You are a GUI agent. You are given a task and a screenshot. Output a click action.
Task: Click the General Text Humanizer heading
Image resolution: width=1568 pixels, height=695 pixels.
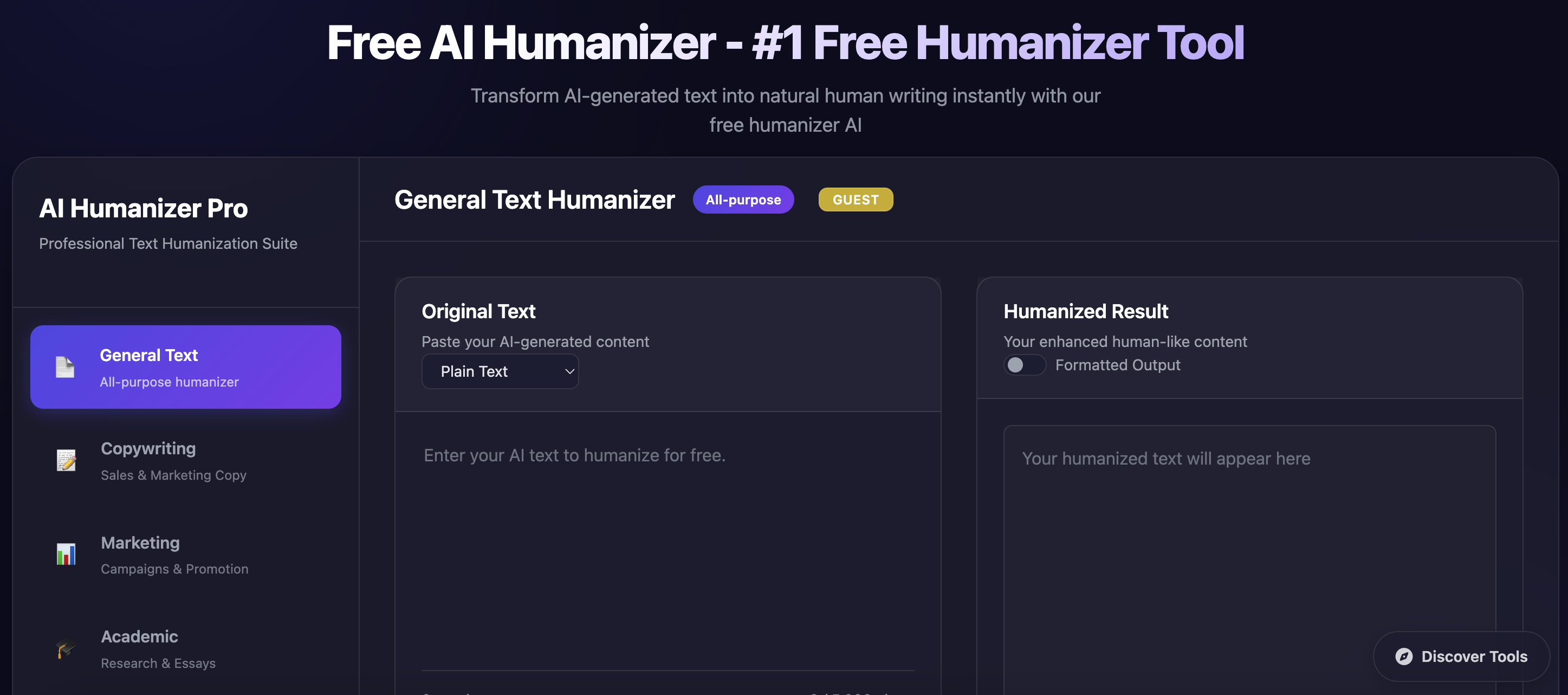click(534, 199)
